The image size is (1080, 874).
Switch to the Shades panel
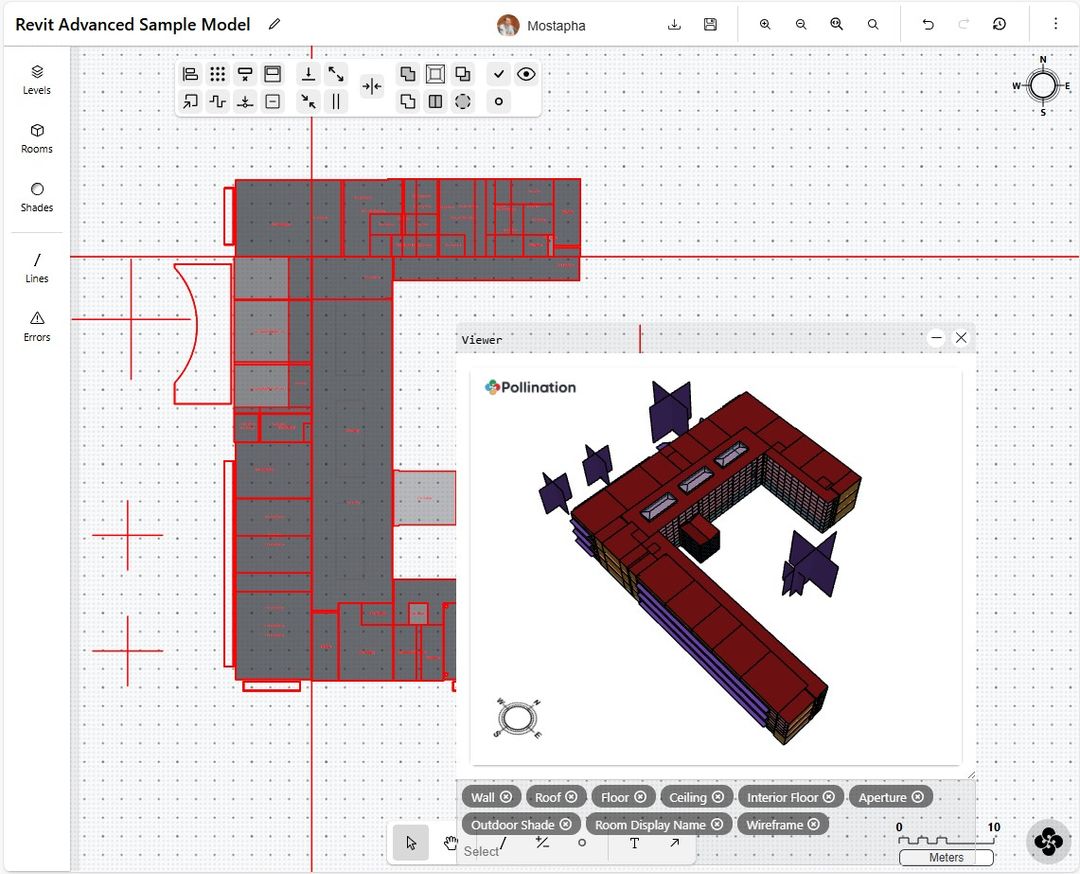click(36, 198)
